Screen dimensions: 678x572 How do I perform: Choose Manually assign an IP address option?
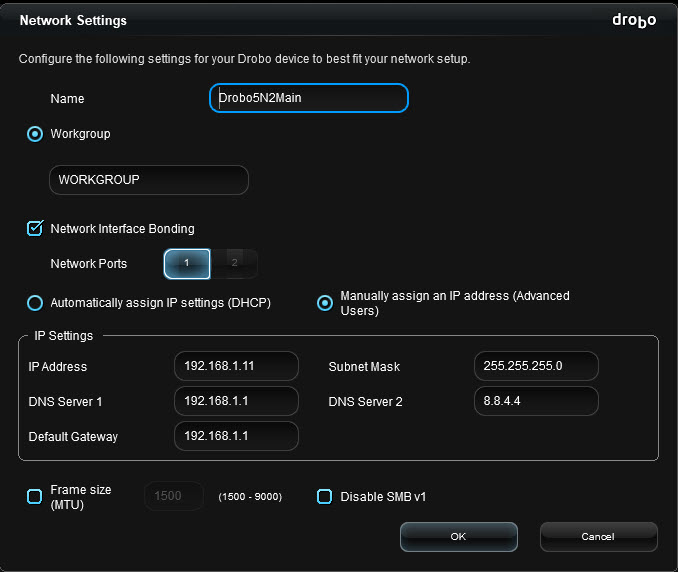point(325,303)
